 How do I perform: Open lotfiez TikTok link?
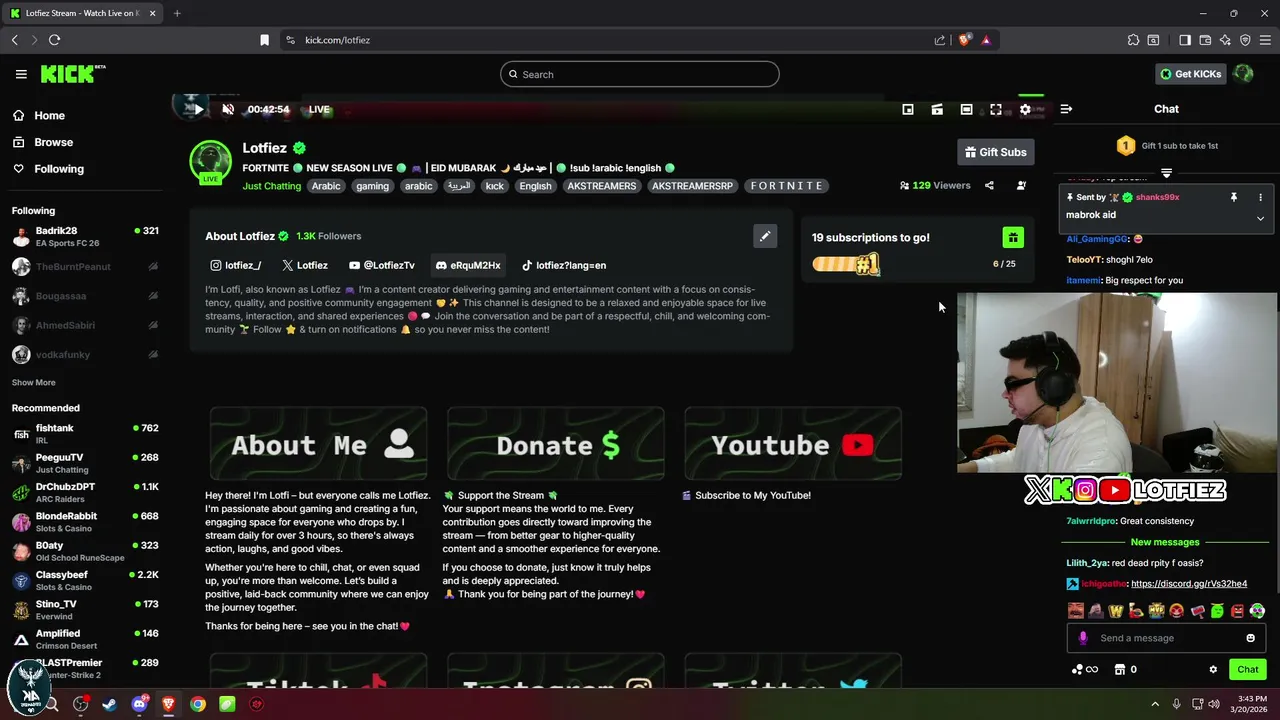click(564, 265)
